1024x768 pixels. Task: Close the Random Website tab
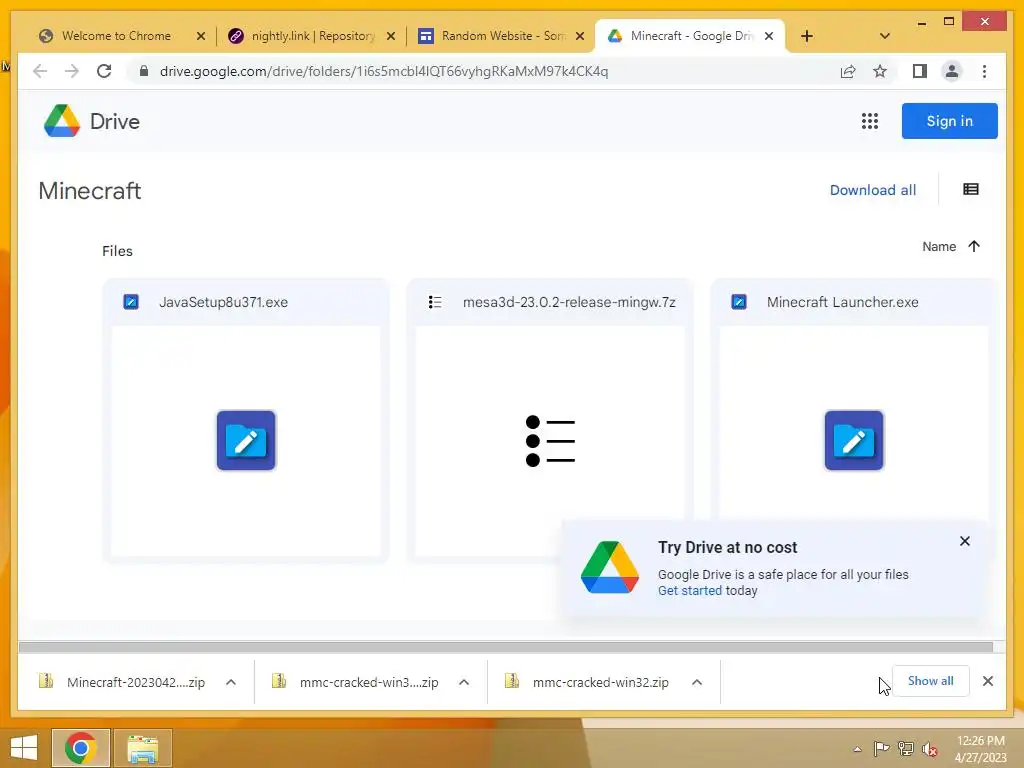point(580,36)
